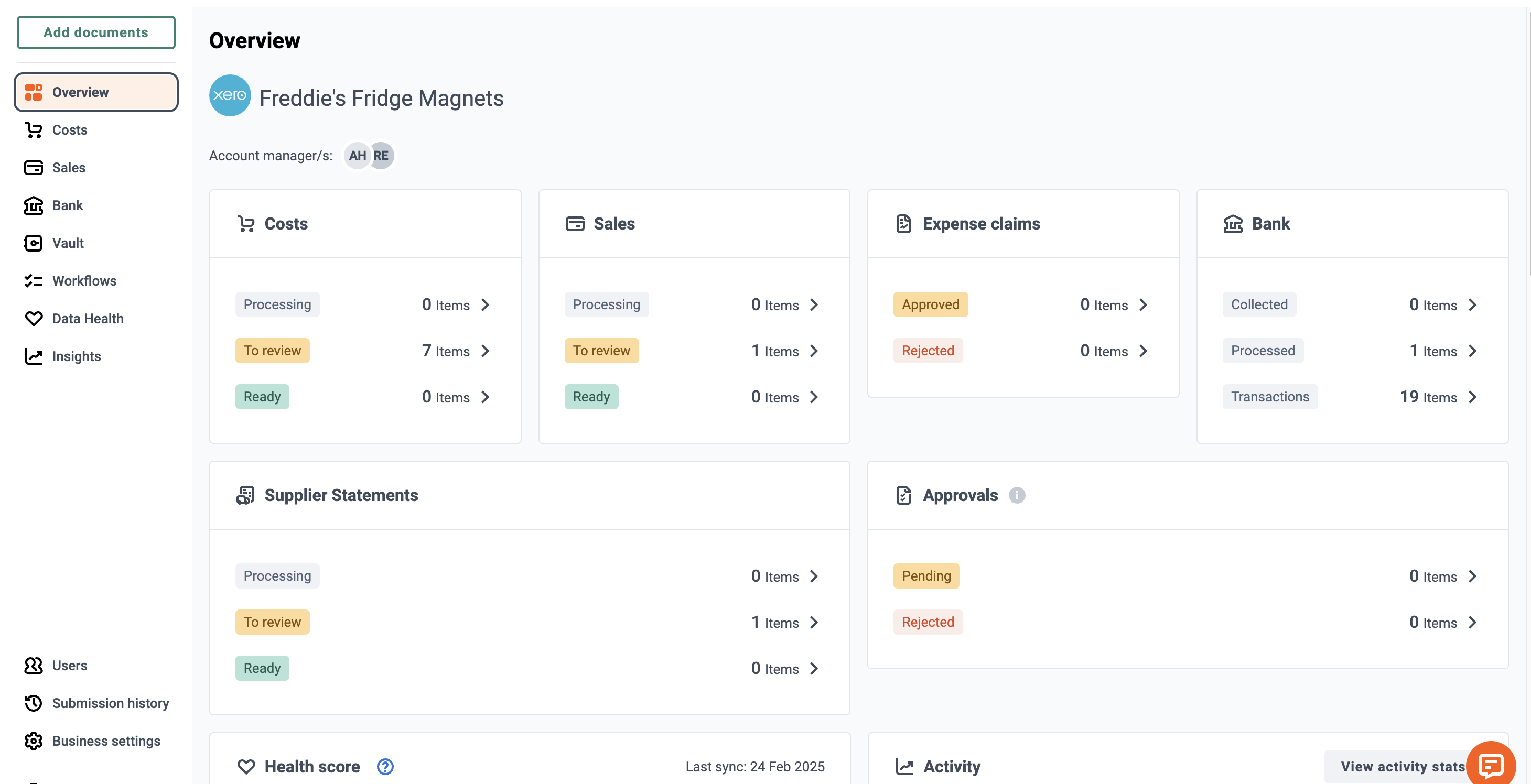Click the Users people icon

point(33,666)
